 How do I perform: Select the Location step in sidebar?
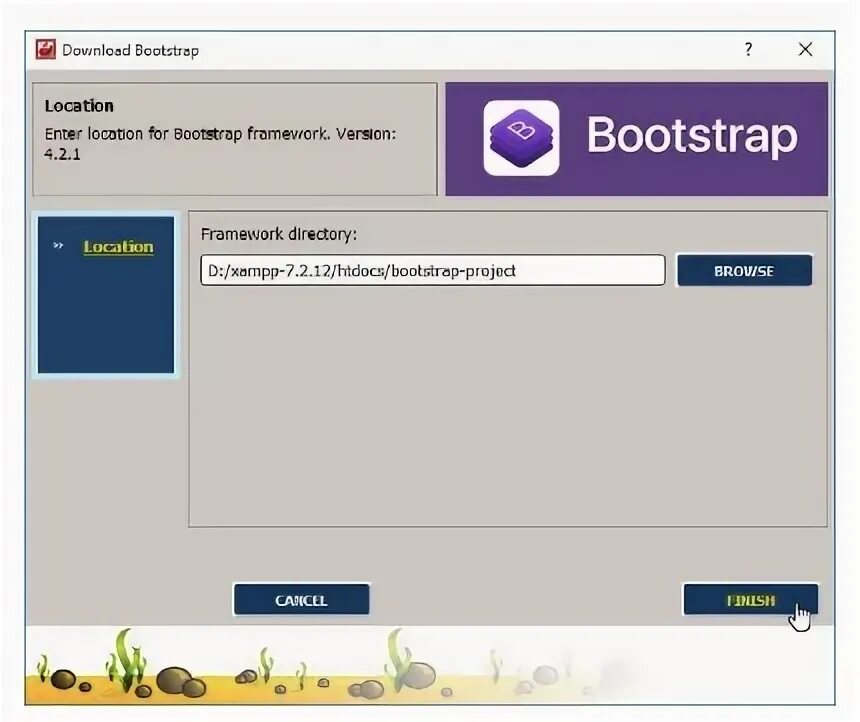pos(118,247)
